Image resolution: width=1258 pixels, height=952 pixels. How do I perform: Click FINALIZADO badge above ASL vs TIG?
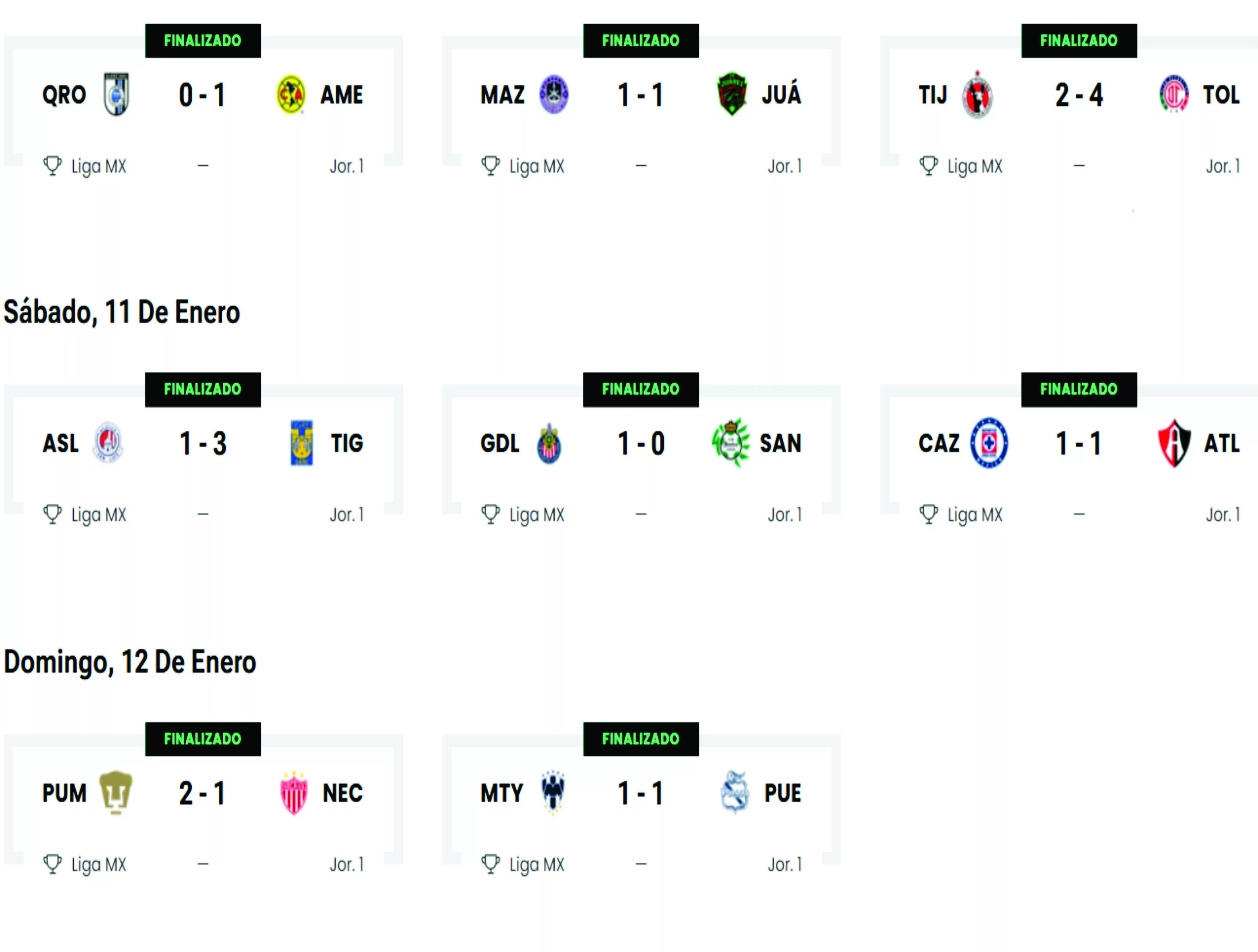click(203, 390)
